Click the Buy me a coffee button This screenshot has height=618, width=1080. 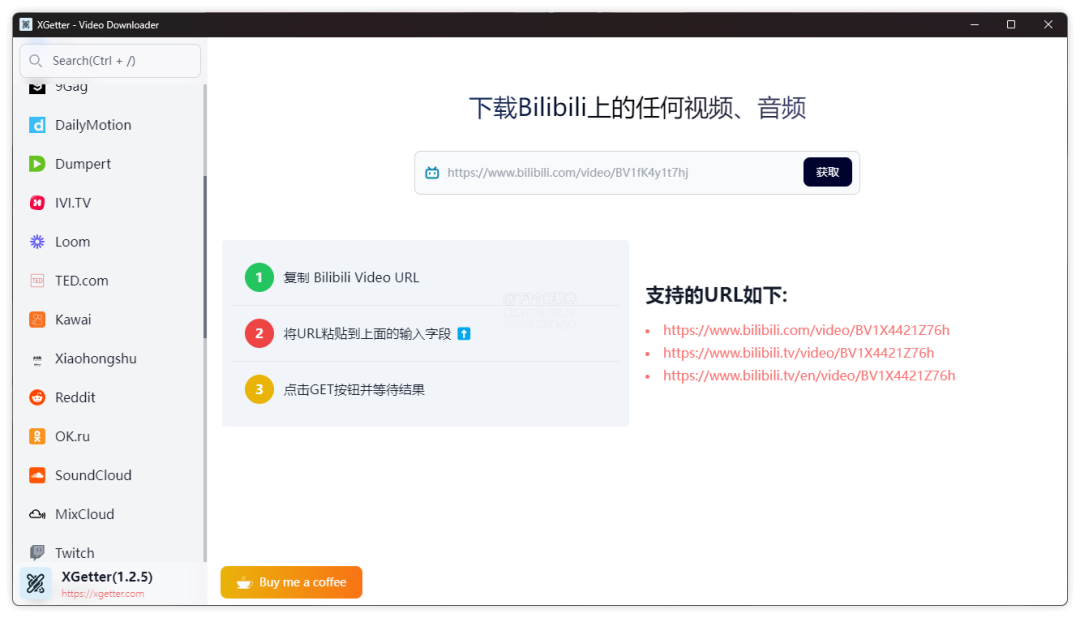[x=291, y=582]
